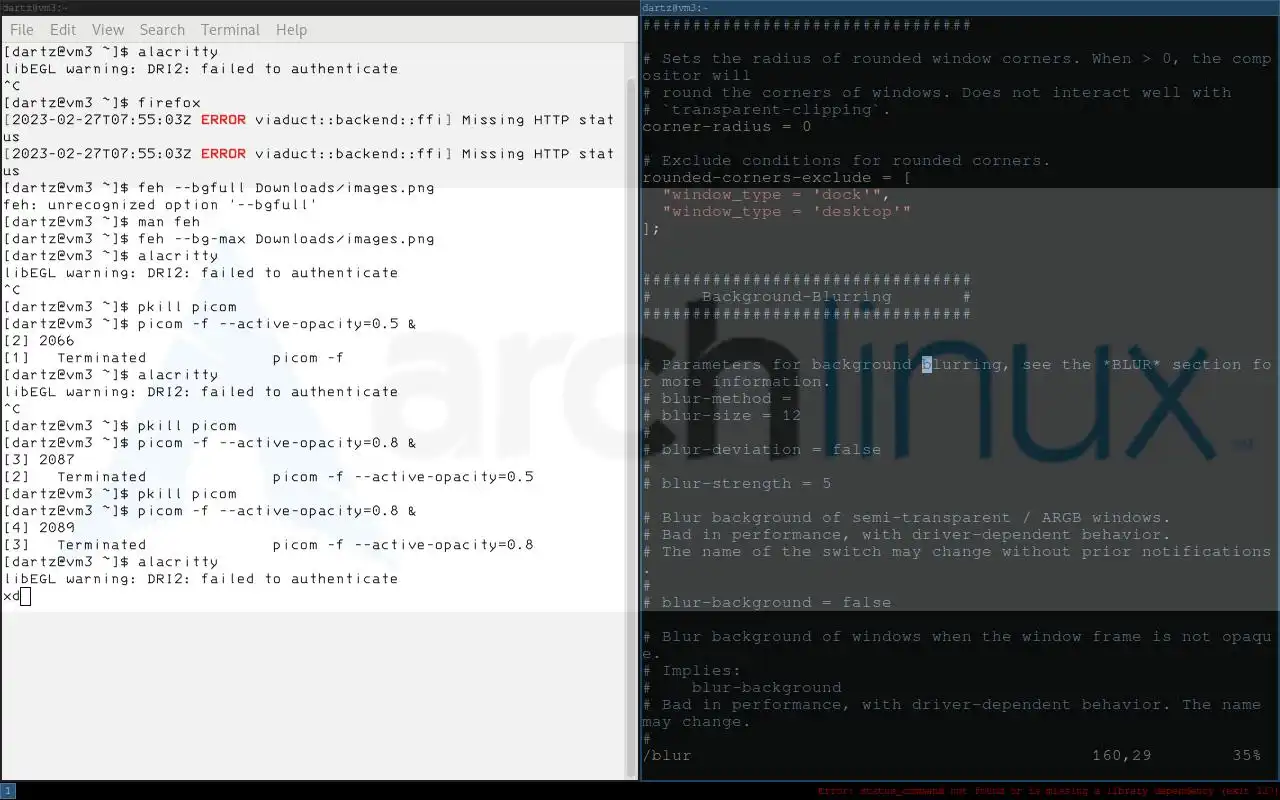The width and height of the screenshot is (1280, 800).
Task: Click the 'picom -f --active-opacity=0.5 &' command
Action: pos(277,324)
